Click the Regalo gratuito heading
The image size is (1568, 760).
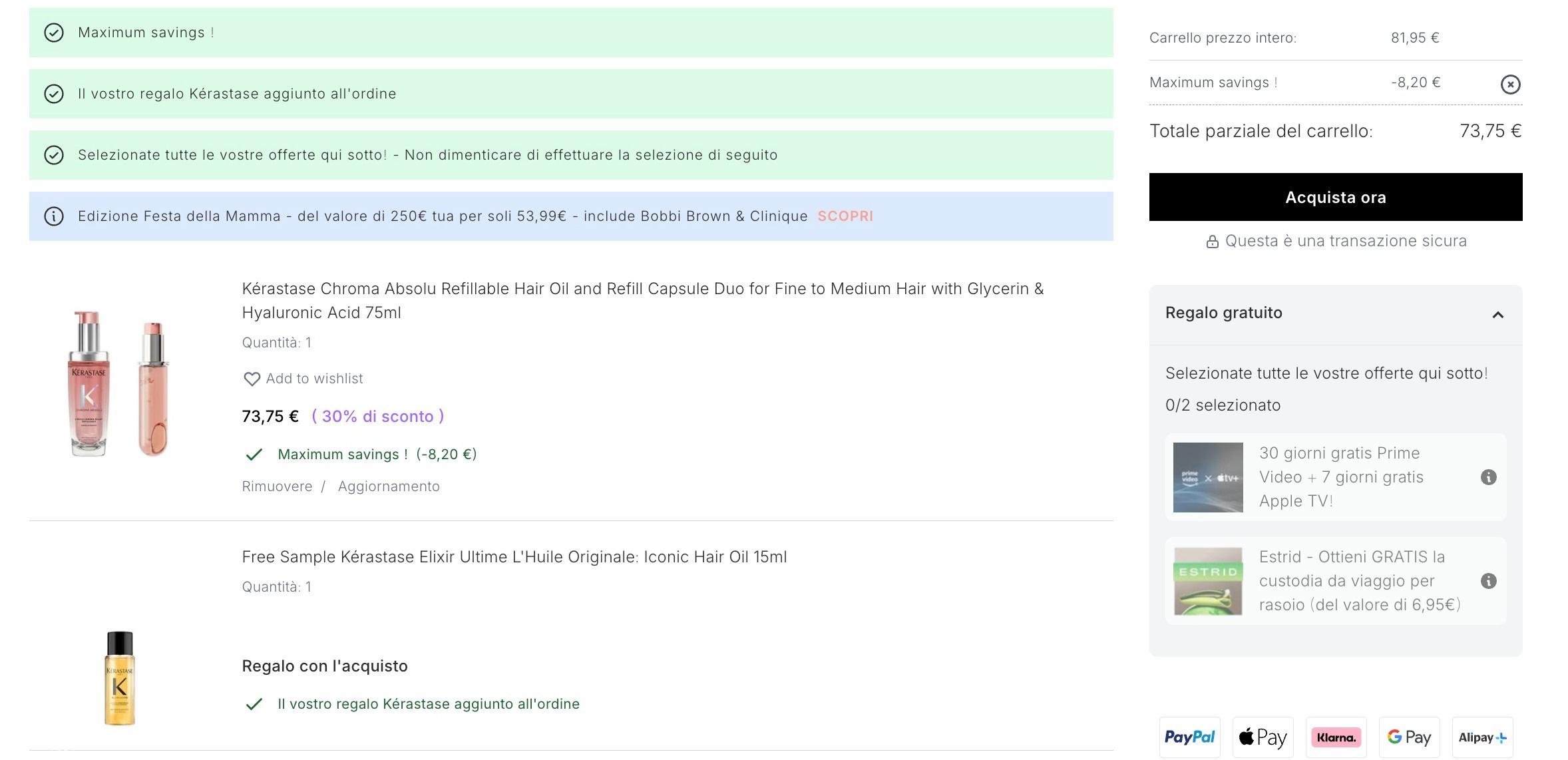point(1223,313)
